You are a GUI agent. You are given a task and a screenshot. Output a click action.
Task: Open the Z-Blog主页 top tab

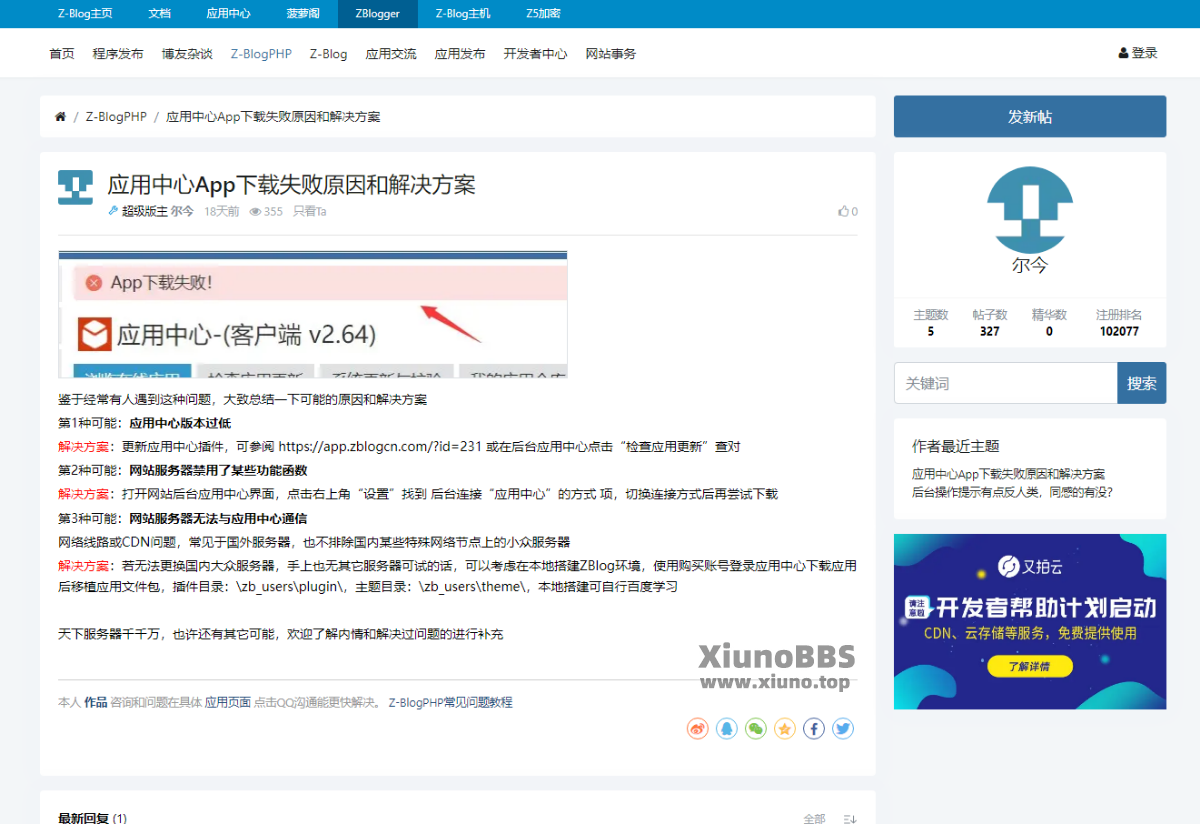click(85, 14)
